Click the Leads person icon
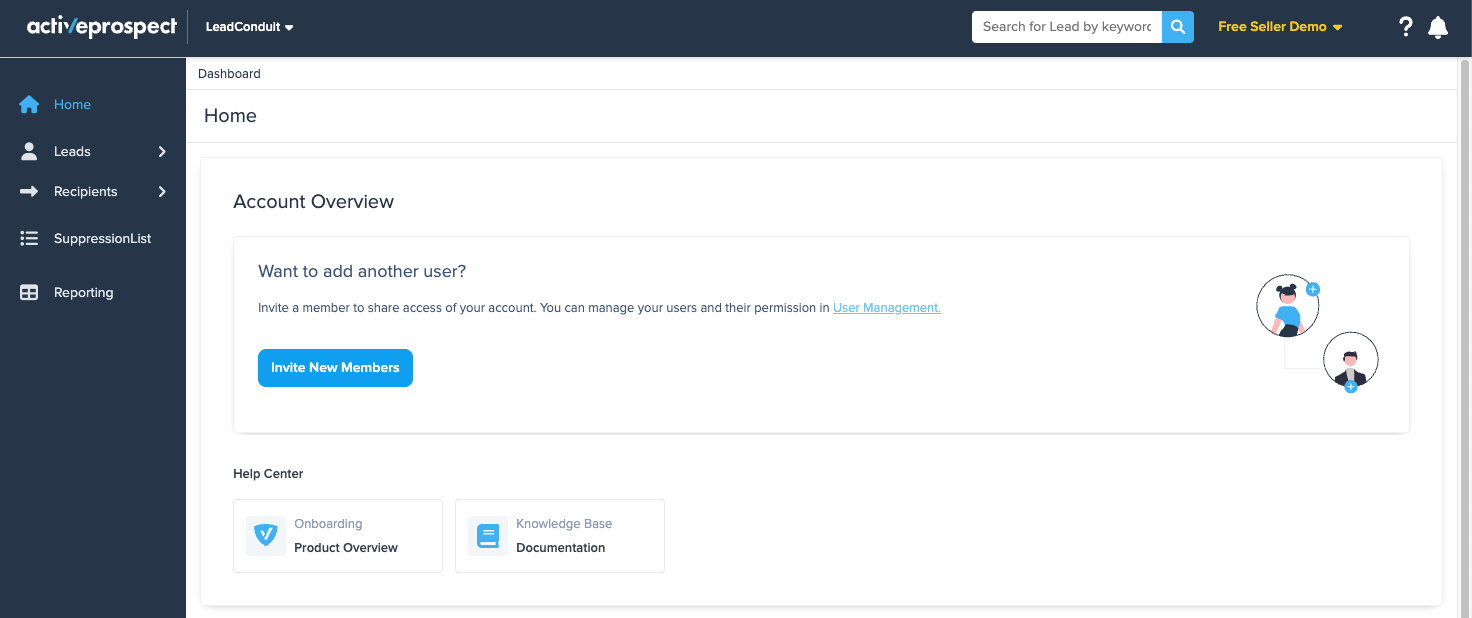1472x618 pixels. [x=29, y=152]
